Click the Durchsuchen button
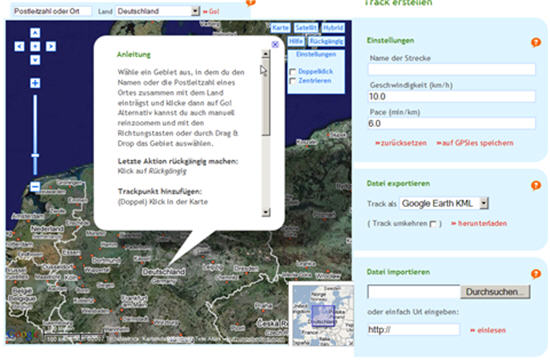This screenshot has height=360, width=550. 495,292
